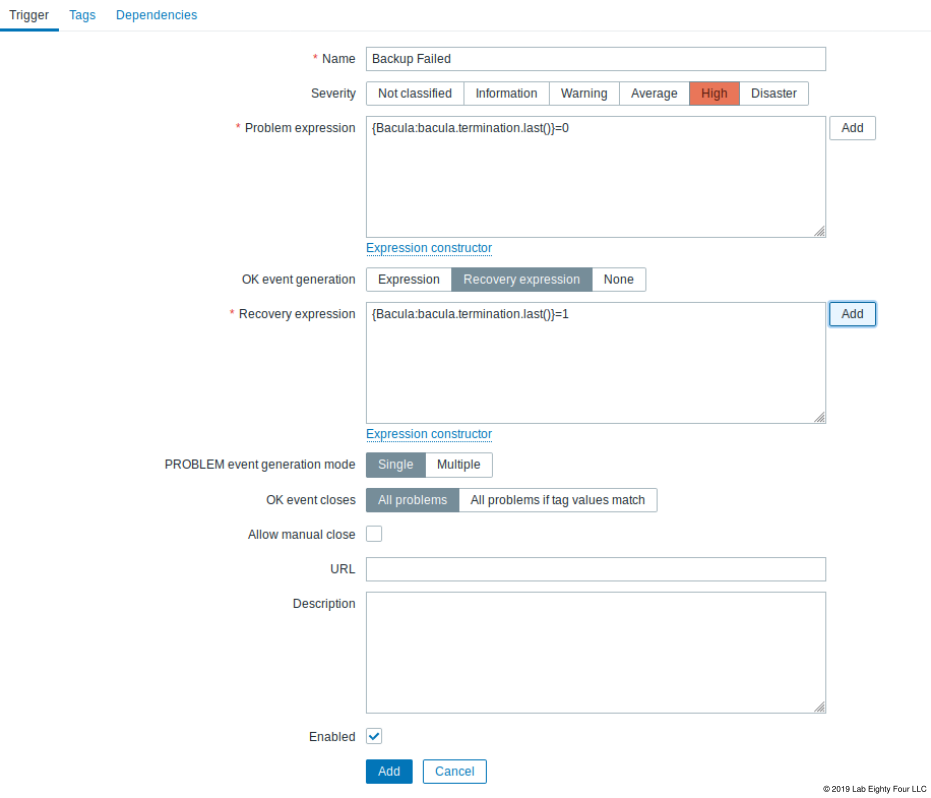Enable Allow manual close checkbox
Screen dimensions: 931x798
click(374, 534)
